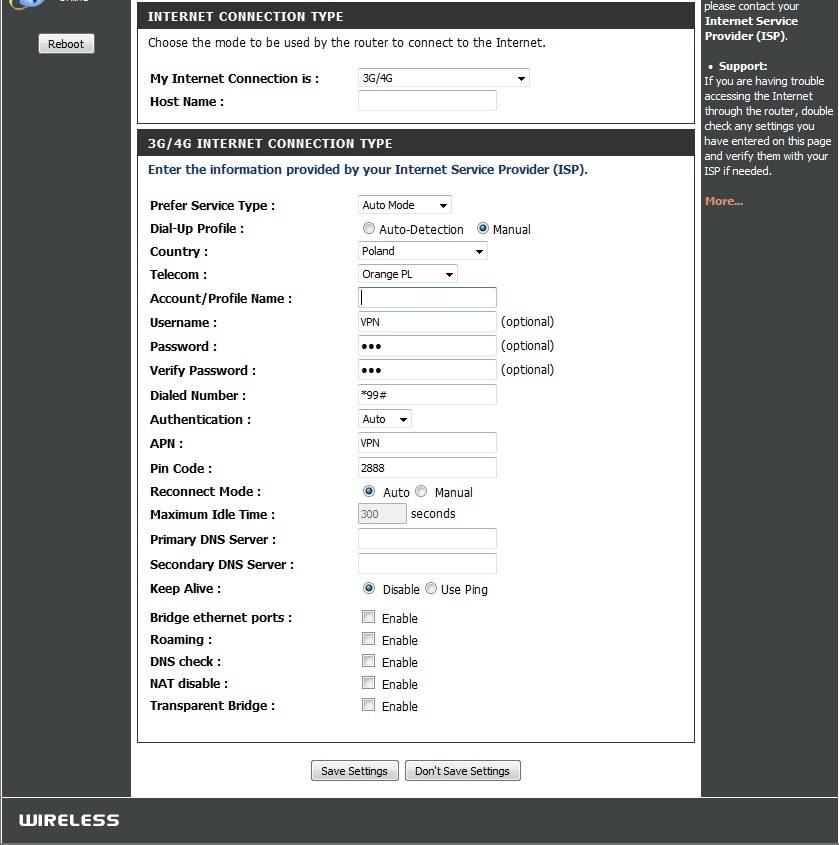
Task: Select Use Ping for Keep Alive
Action: (x=431, y=588)
